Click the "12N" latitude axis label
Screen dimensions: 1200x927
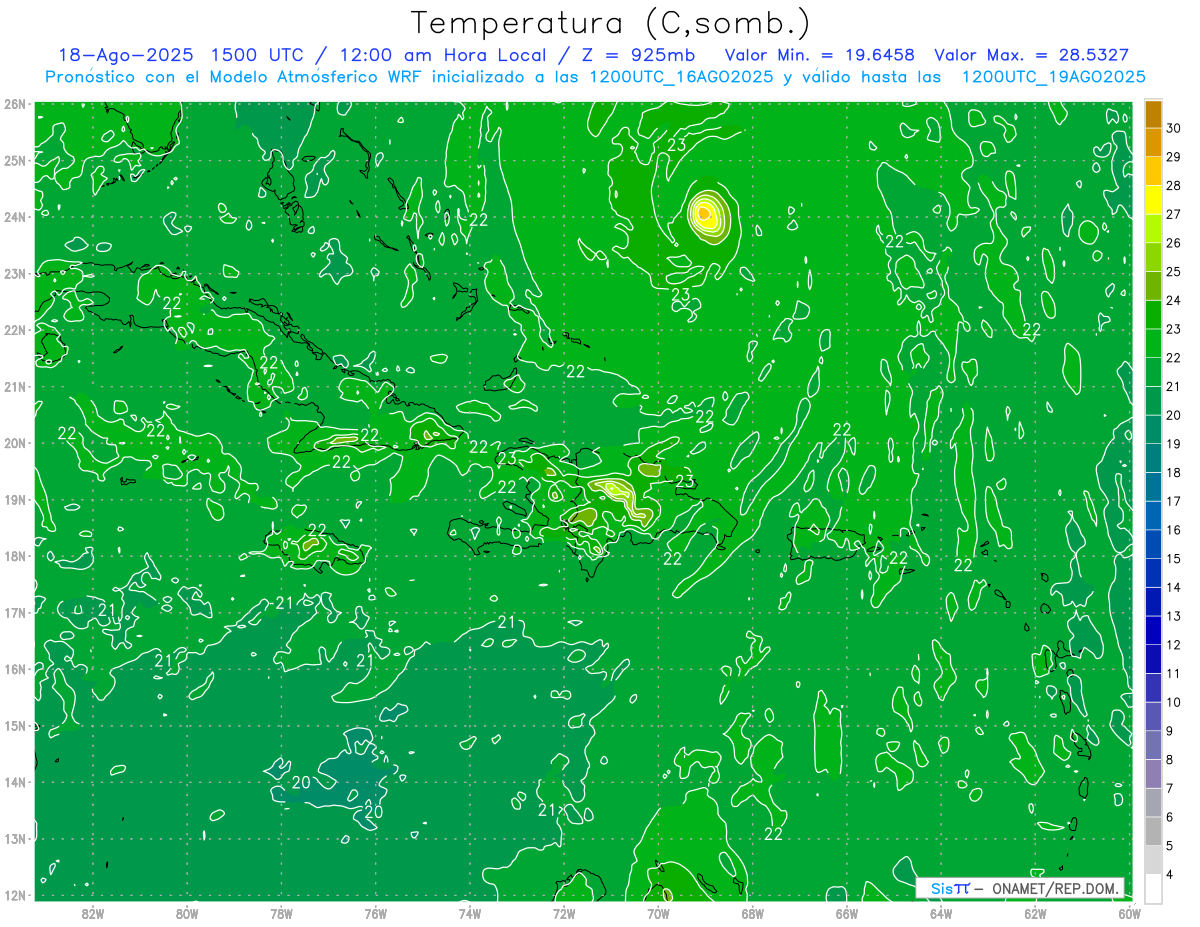click(x=14, y=895)
